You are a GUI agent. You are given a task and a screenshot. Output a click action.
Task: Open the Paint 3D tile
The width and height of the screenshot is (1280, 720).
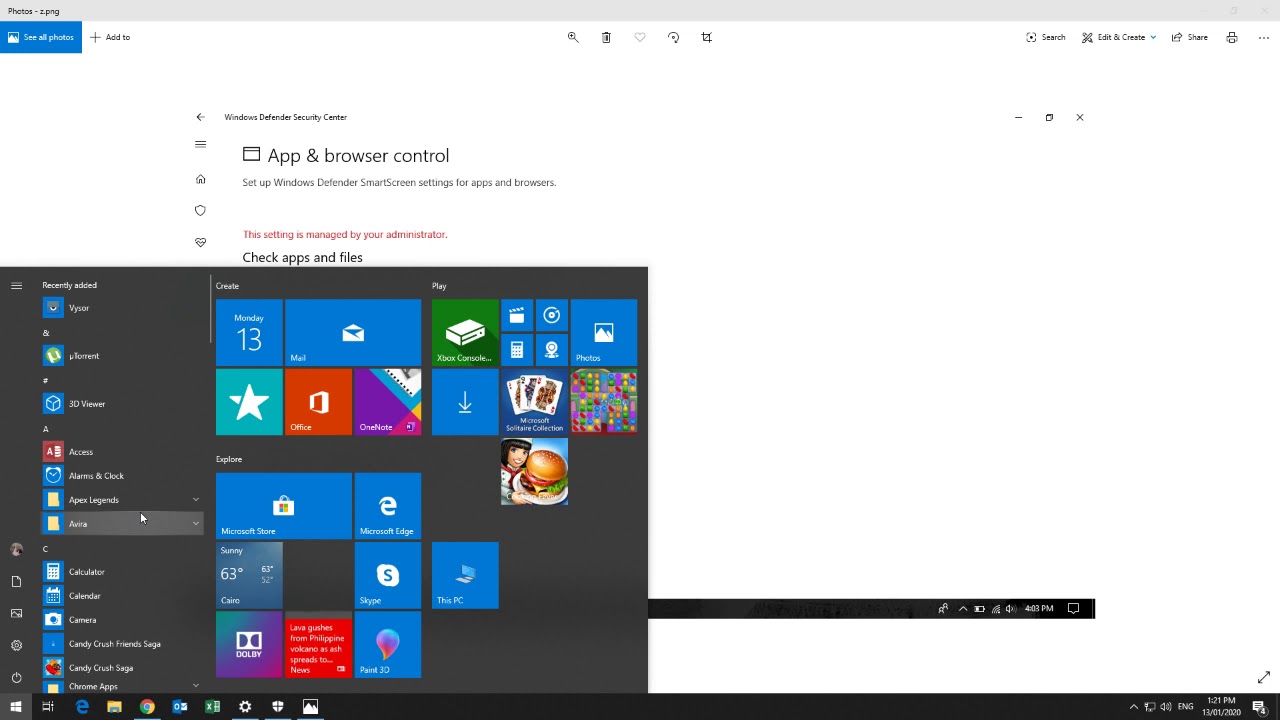coord(388,645)
